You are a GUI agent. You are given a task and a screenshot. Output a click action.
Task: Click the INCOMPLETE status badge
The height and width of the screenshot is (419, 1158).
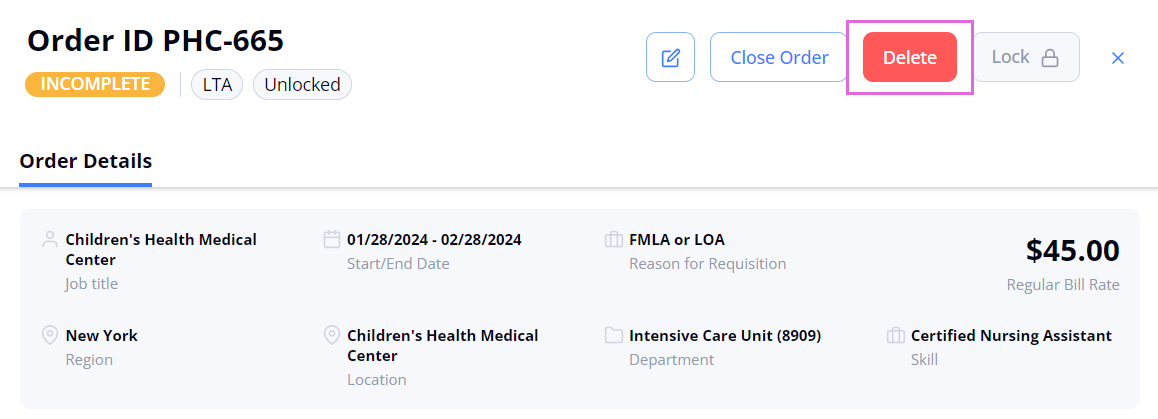[95, 84]
